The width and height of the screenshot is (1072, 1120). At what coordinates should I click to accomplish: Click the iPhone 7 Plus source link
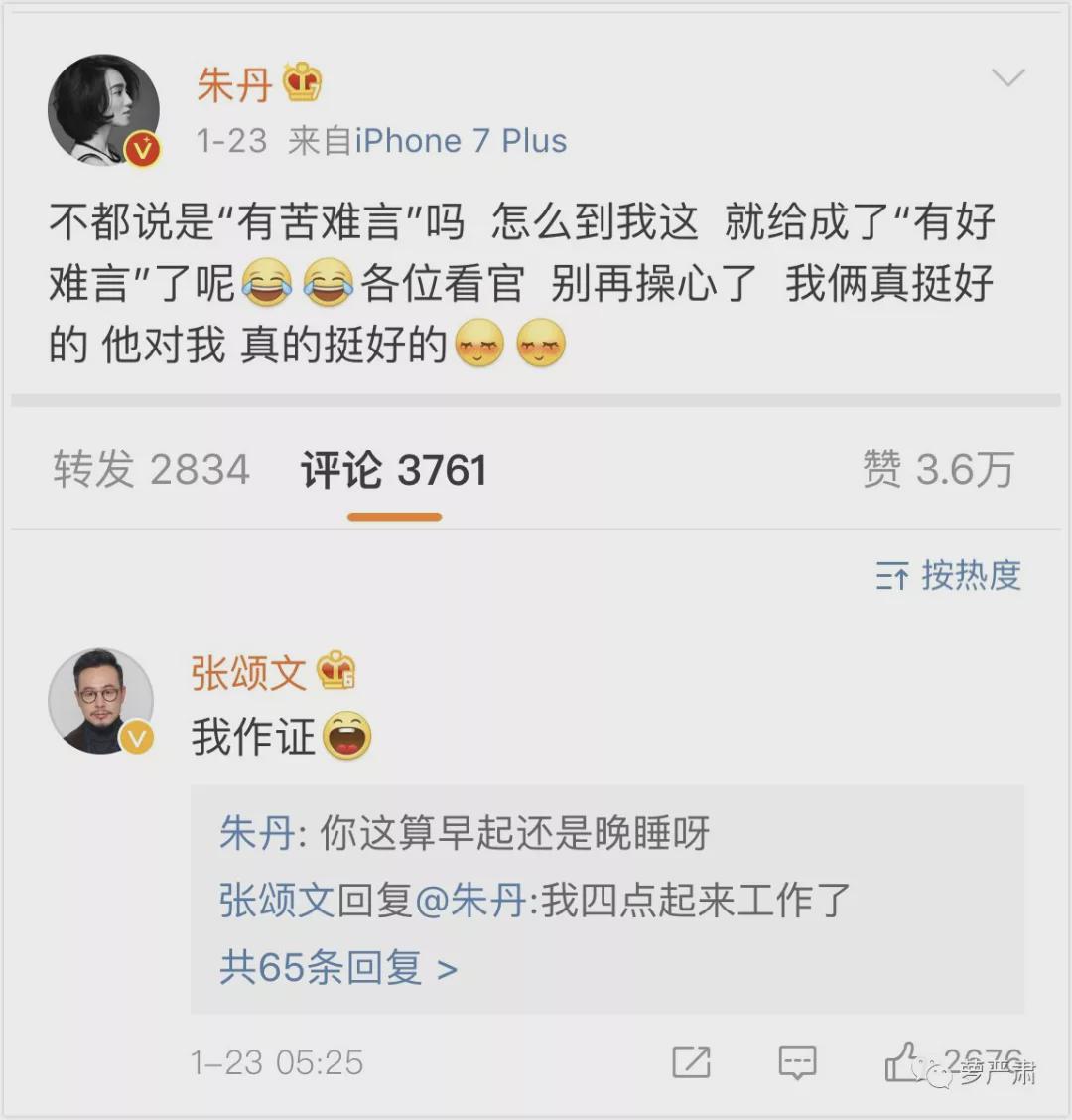pyautogui.click(x=461, y=141)
